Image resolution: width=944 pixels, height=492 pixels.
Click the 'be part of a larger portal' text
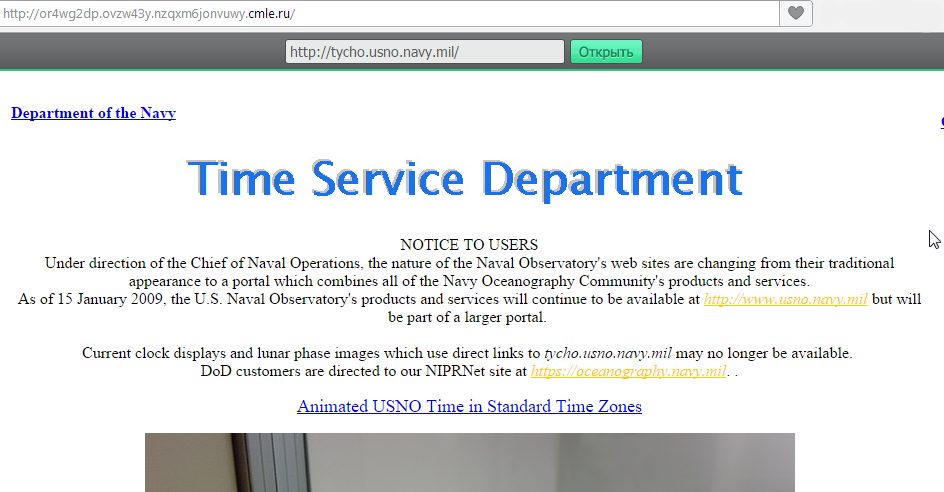point(469,318)
